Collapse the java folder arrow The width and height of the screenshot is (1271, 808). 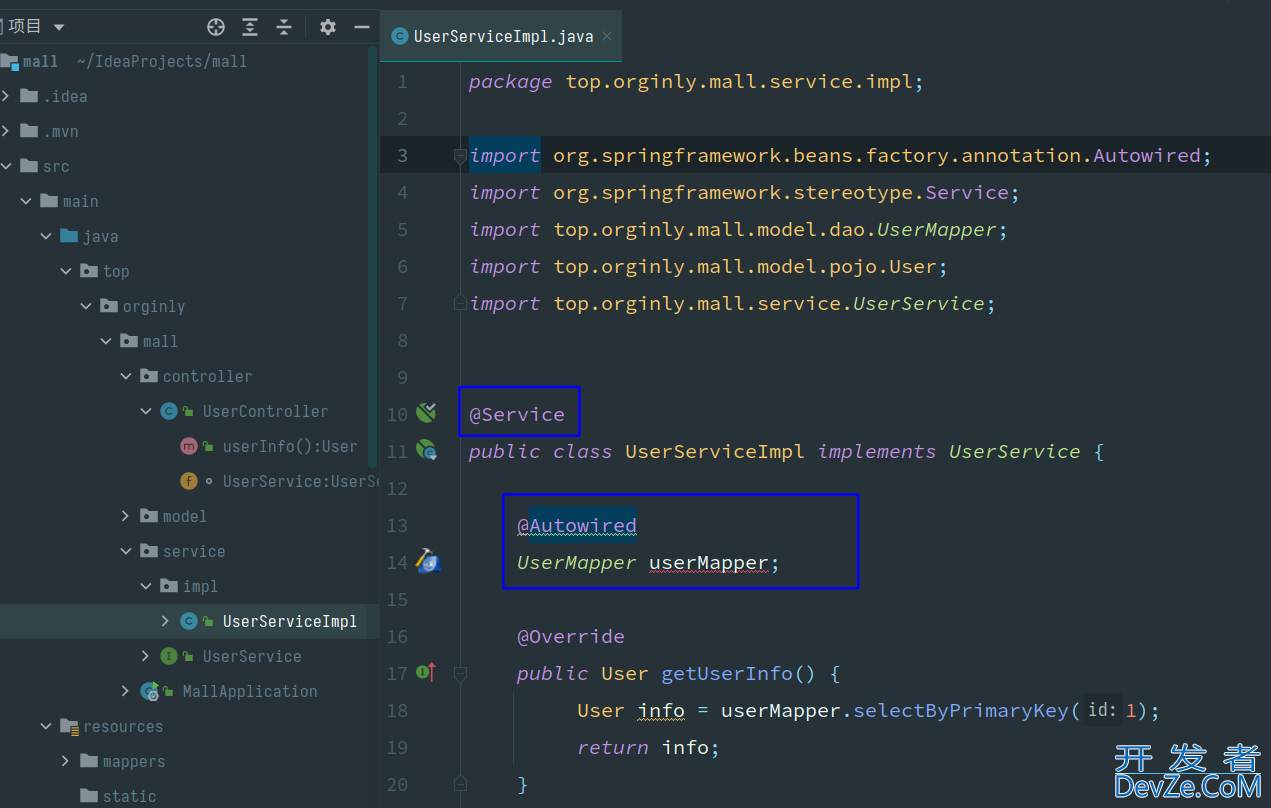click(46, 236)
